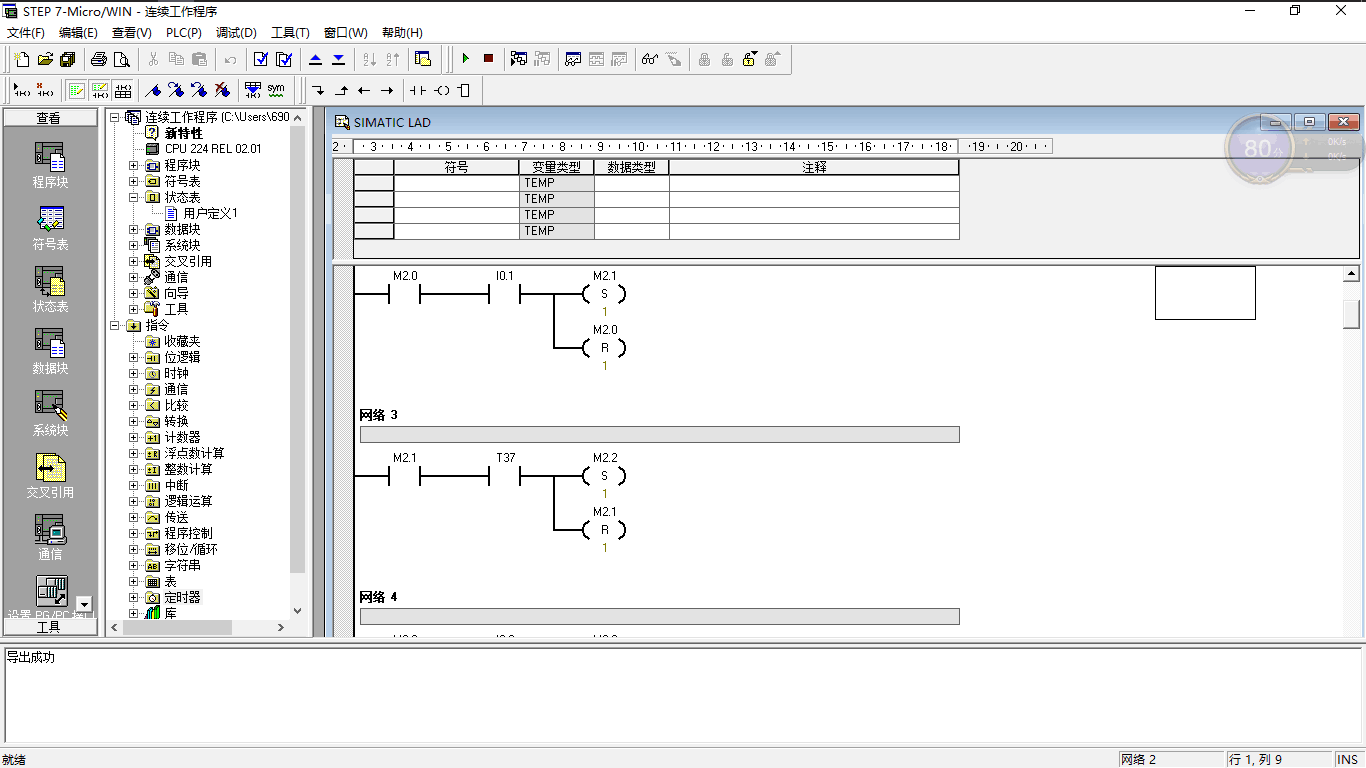
Task: Open print preview from the toolbar
Action: [x=122, y=59]
